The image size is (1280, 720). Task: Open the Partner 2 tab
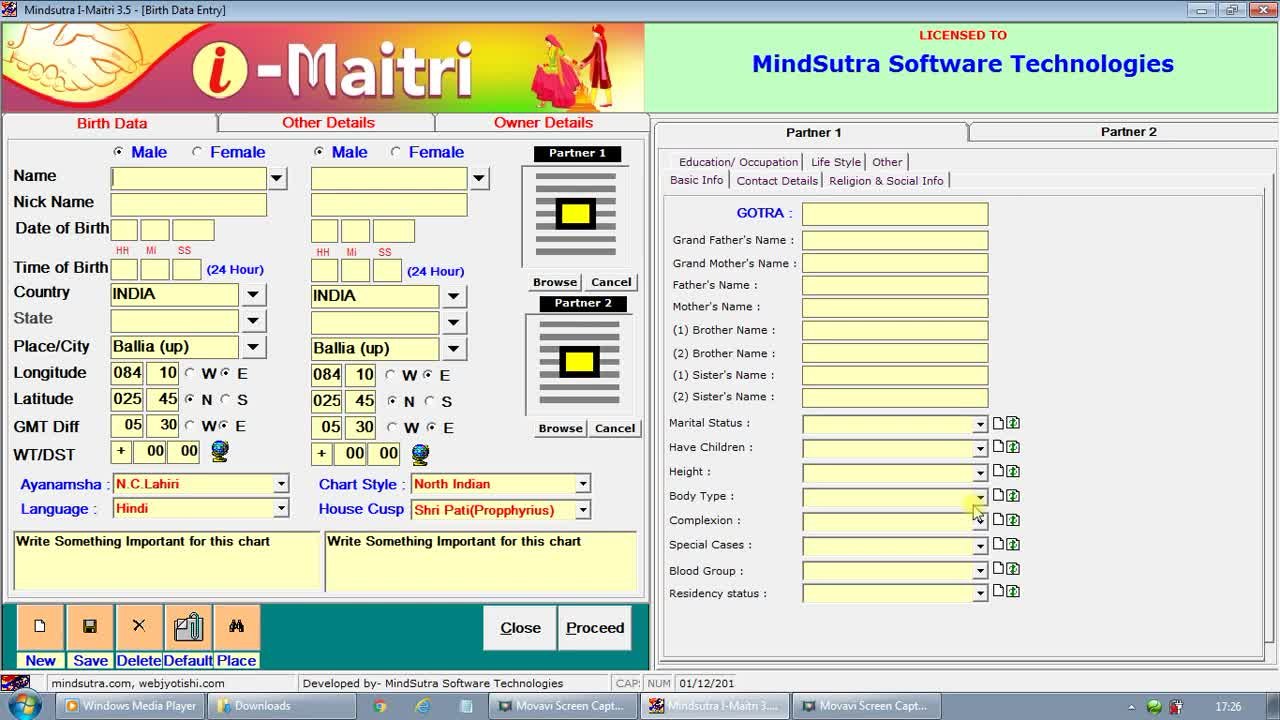1128,132
